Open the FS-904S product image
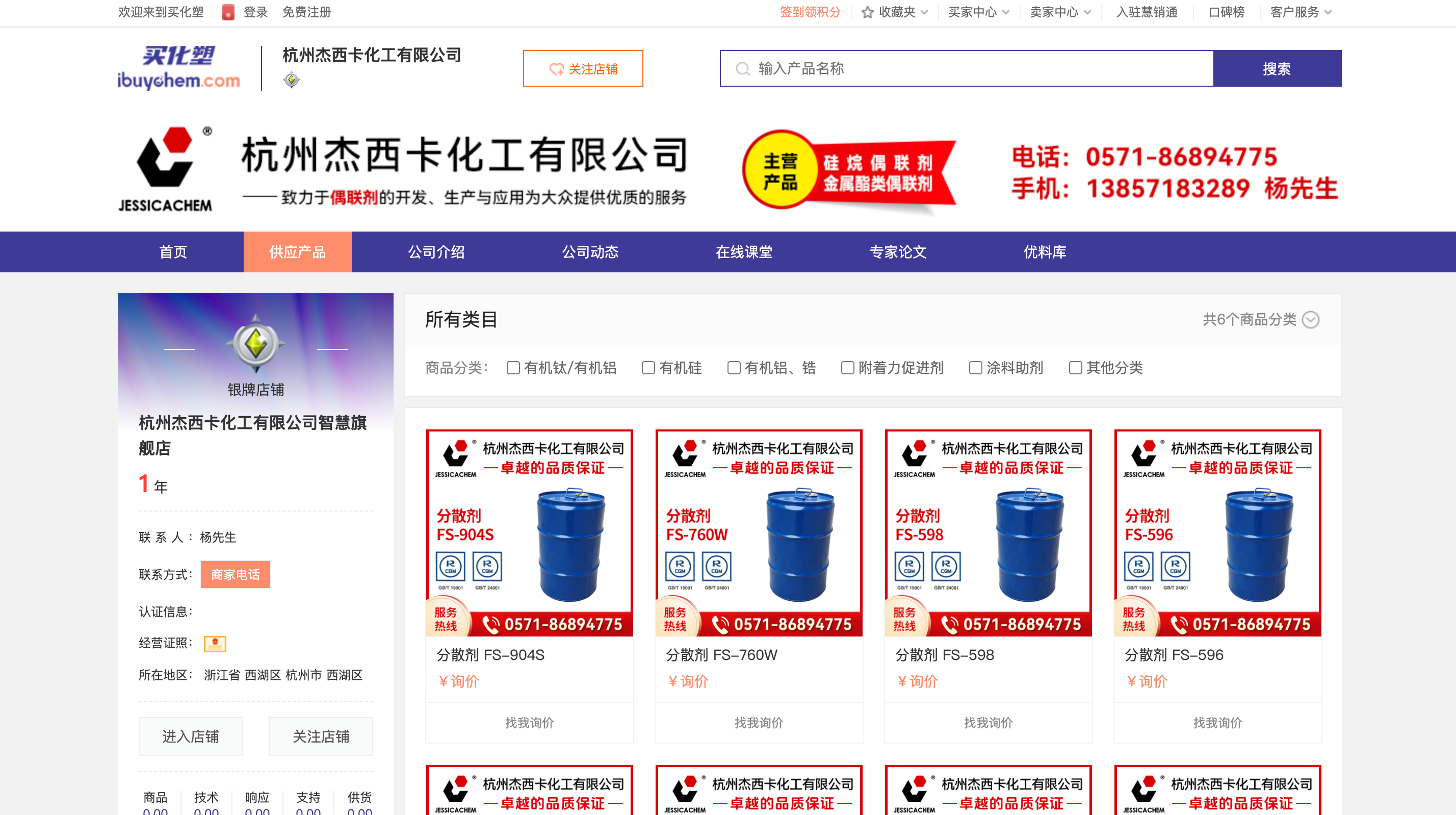The image size is (1456, 815). (529, 533)
